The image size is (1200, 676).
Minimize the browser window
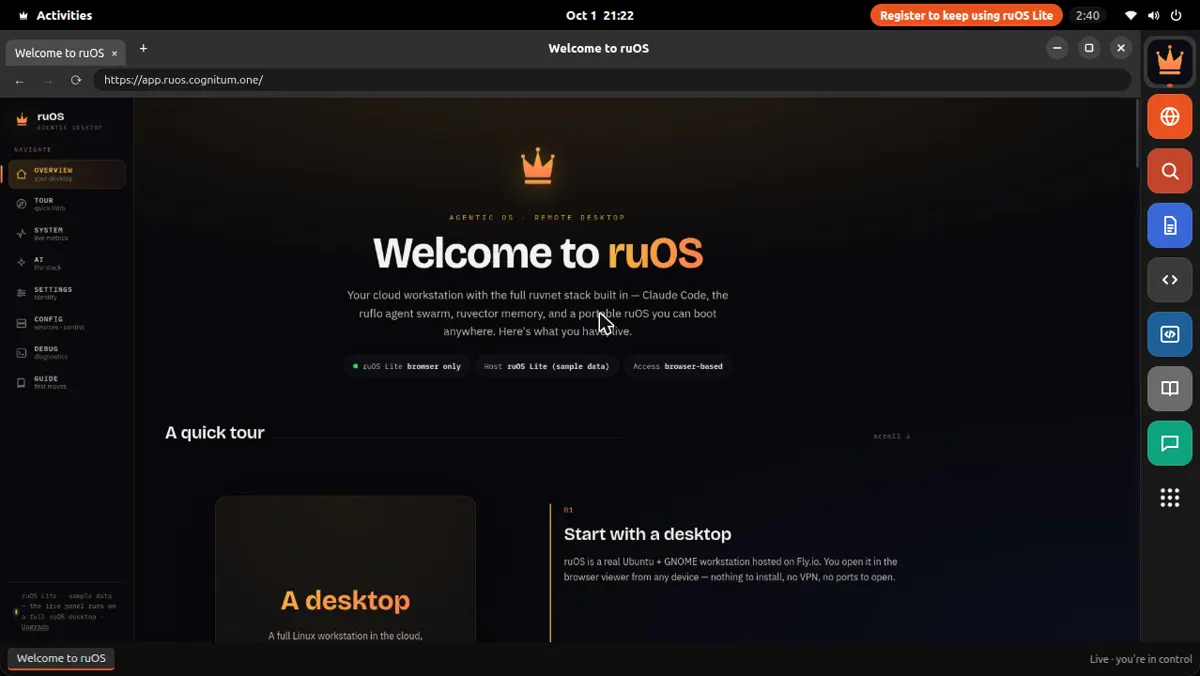click(1057, 48)
